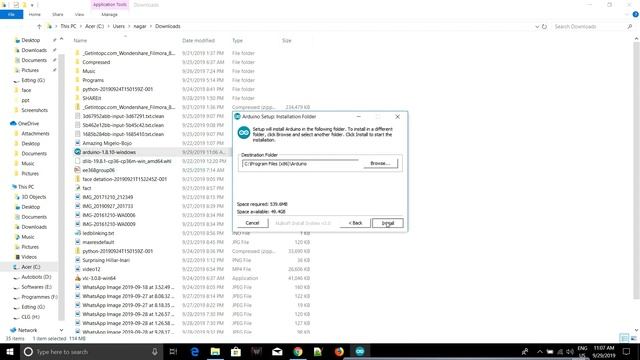Select the ee368group06 file
The height and width of the screenshot is (360, 640).
[x=98, y=170]
